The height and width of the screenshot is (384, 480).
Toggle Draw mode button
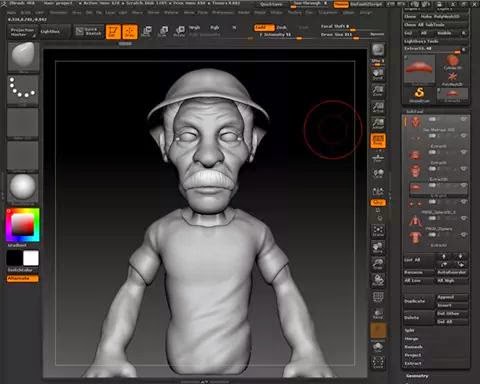coord(130,32)
